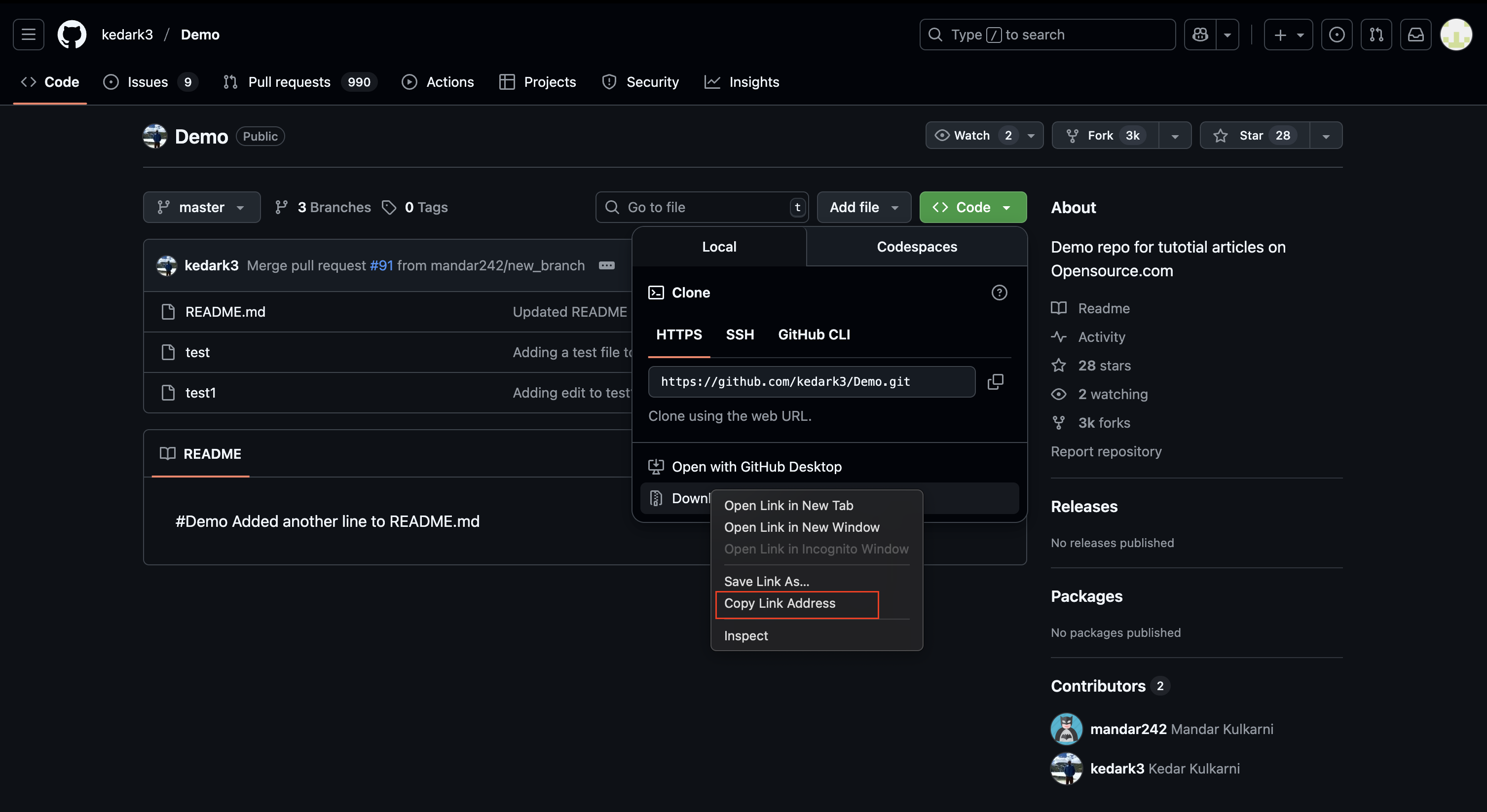Expand the Fork options arrow

click(1175, 136)
